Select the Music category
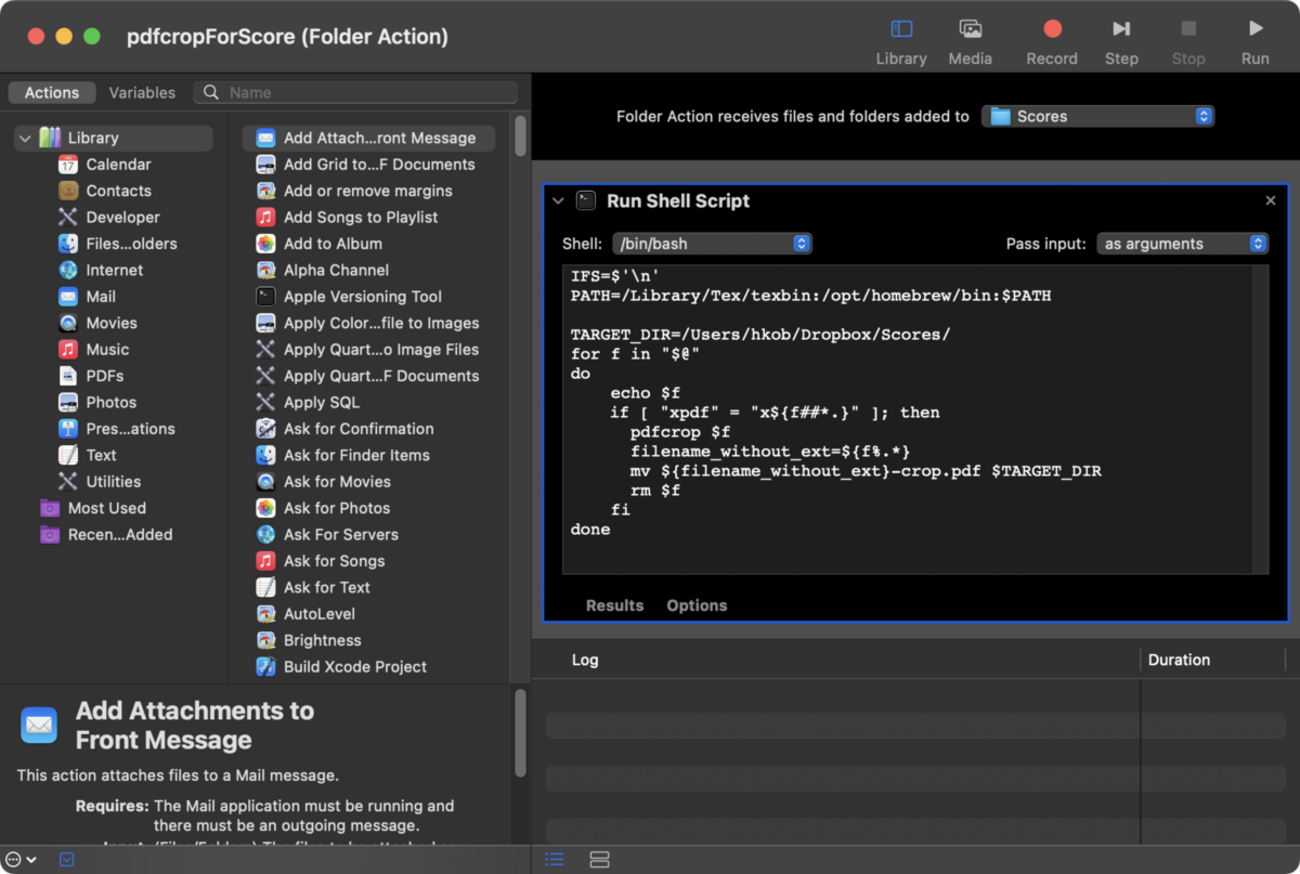 [107, 349]
